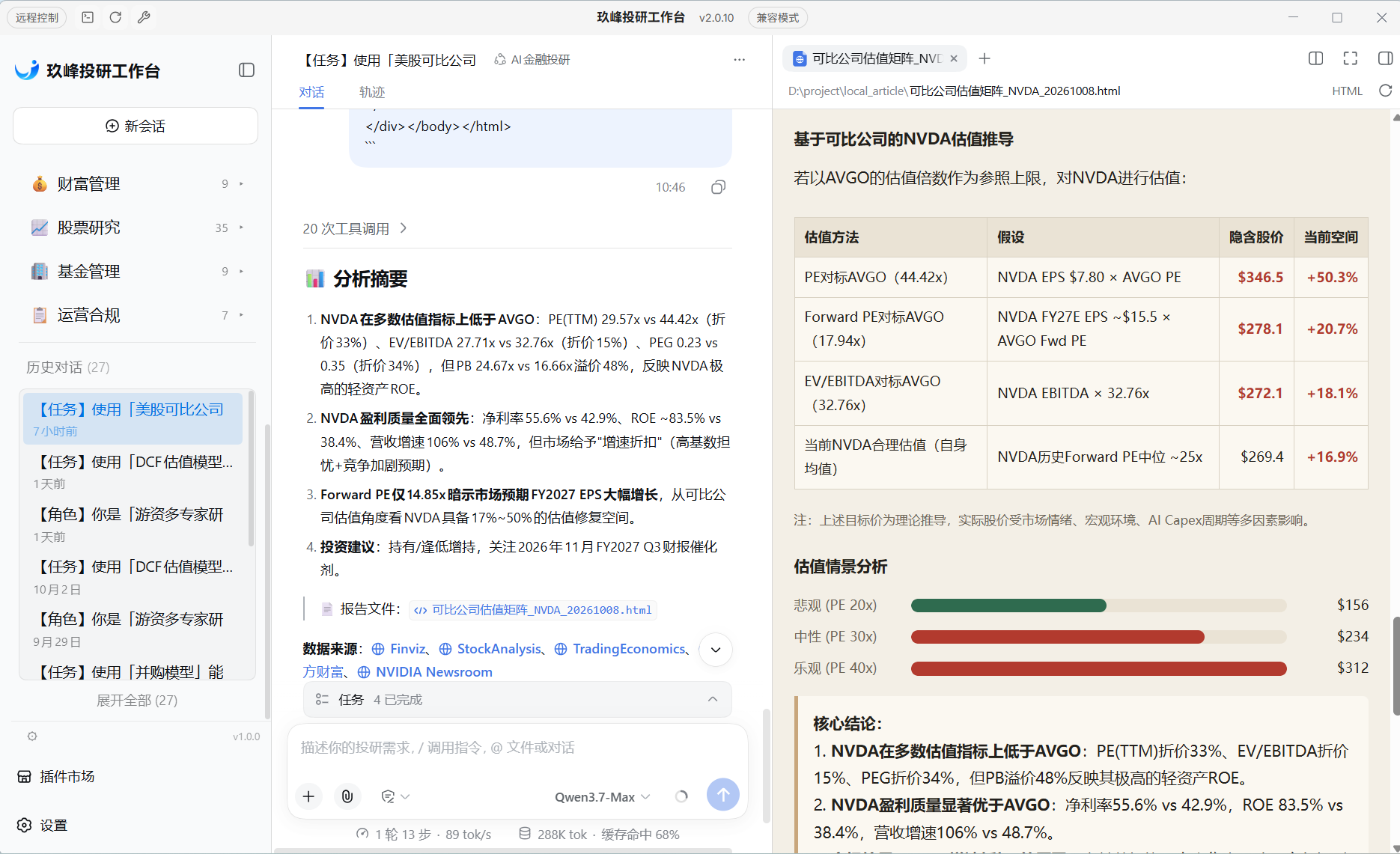1400x854 pixels.
Task: Expand the 基金管理 category
Action: (x=136, y=272)
